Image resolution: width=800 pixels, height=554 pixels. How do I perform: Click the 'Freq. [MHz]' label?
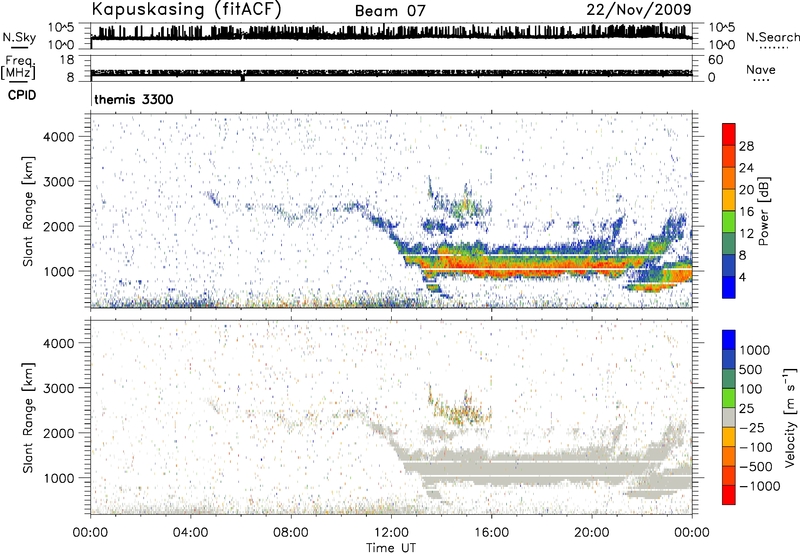[x=19, y=67]
